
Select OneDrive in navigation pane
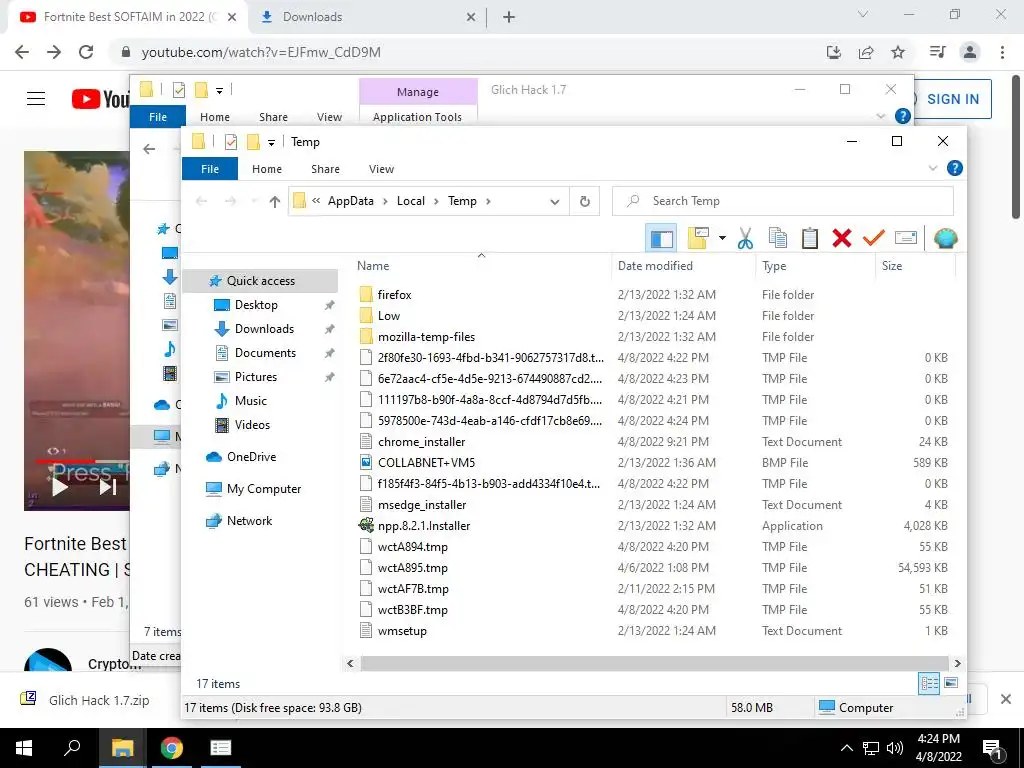pyautogui.click(x=251, y=456)
